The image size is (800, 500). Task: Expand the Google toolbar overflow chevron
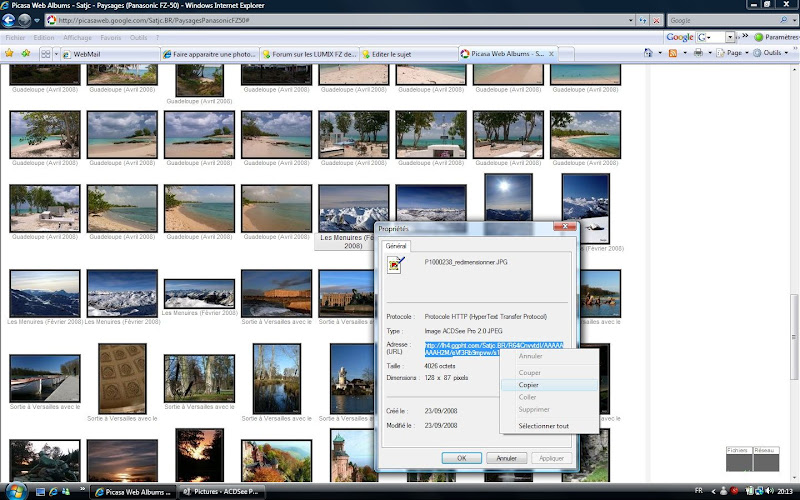[745, 36]
